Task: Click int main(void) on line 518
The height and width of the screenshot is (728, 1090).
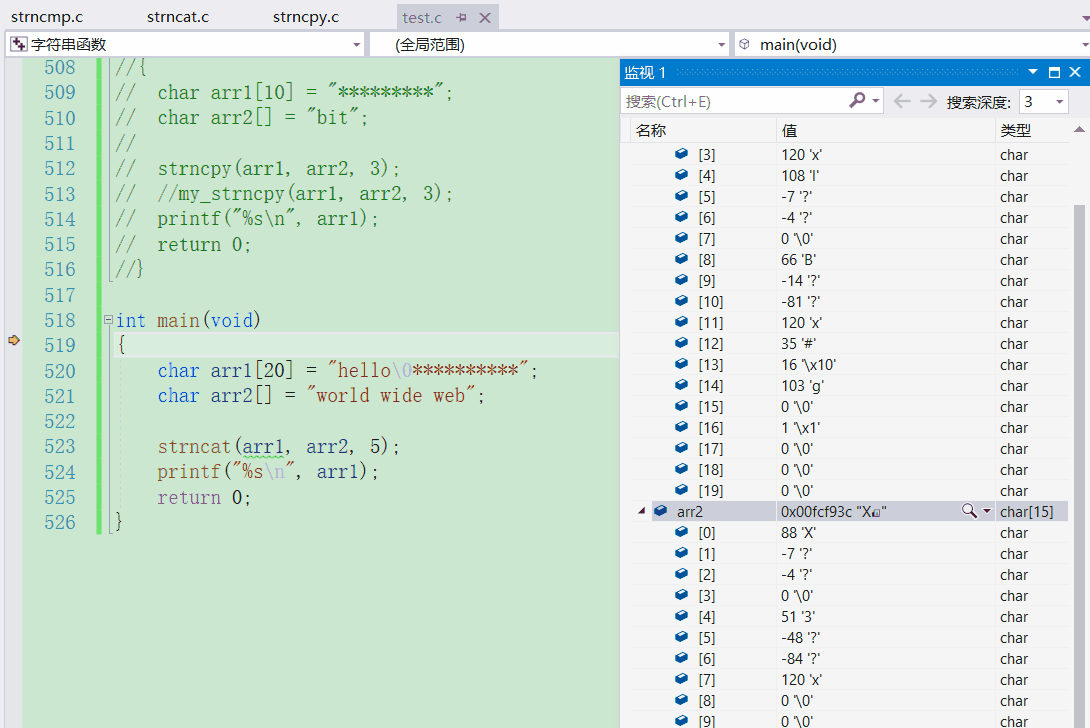Action: coord(188,320)
